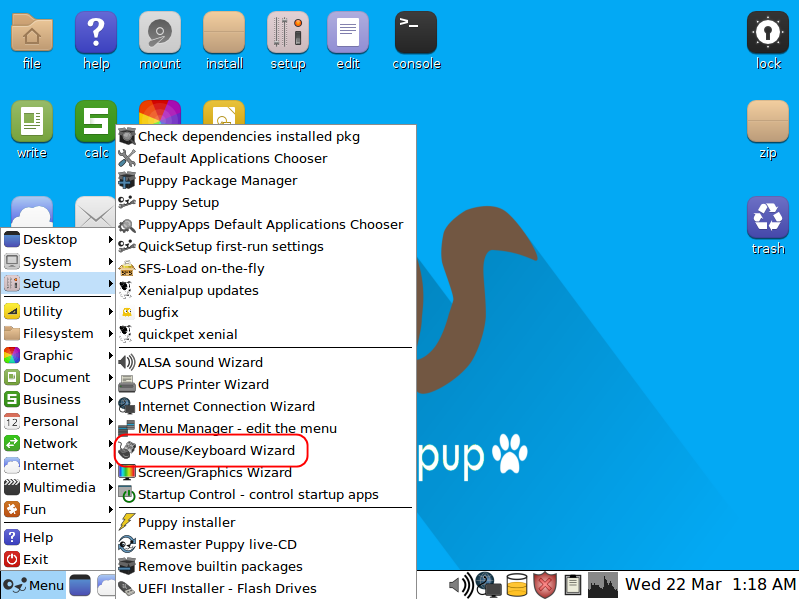Open the file desktop icon
The width and height of the screenshot is (799, 599).
(32, 33)
